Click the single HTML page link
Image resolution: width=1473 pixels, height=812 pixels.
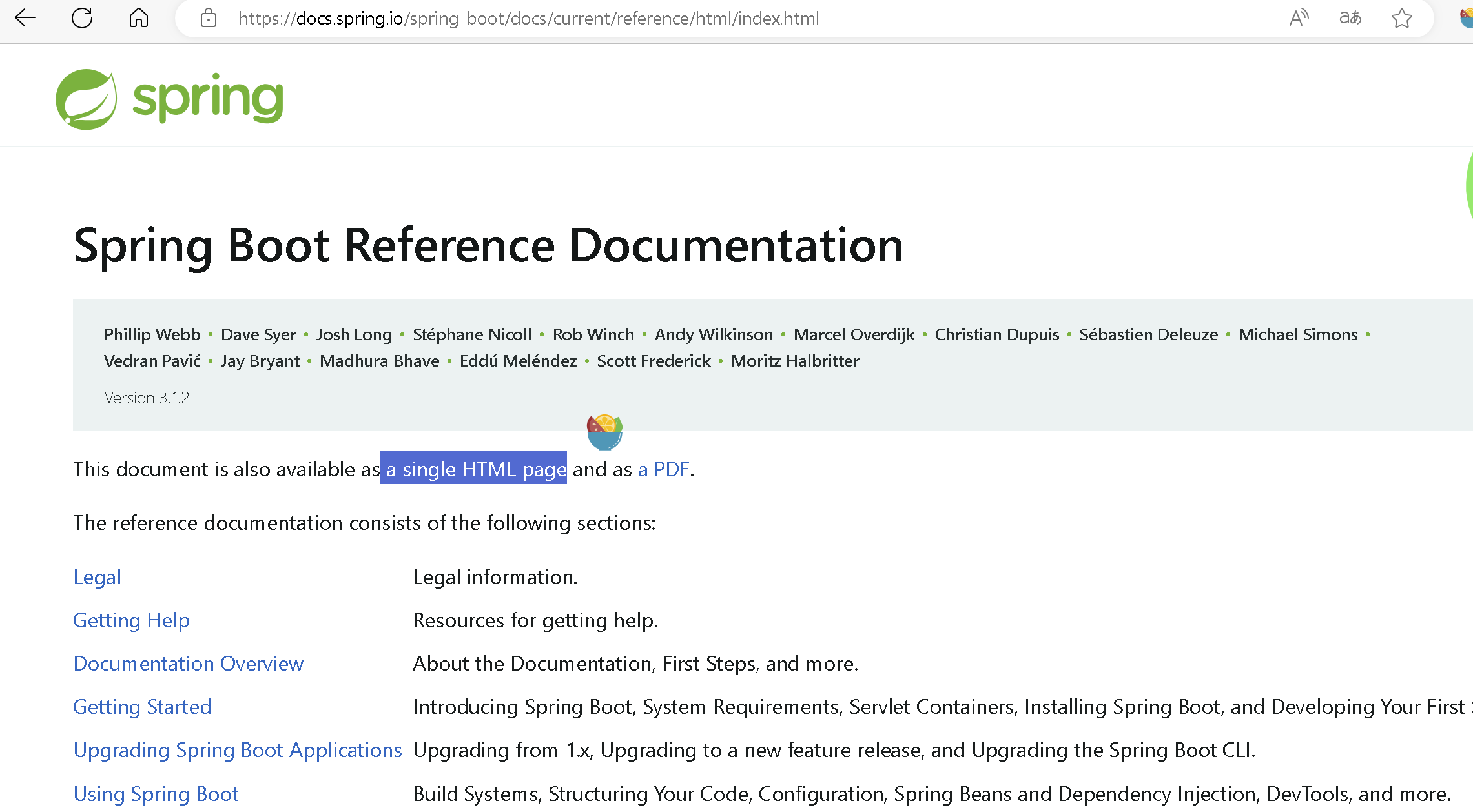point(475,468)
